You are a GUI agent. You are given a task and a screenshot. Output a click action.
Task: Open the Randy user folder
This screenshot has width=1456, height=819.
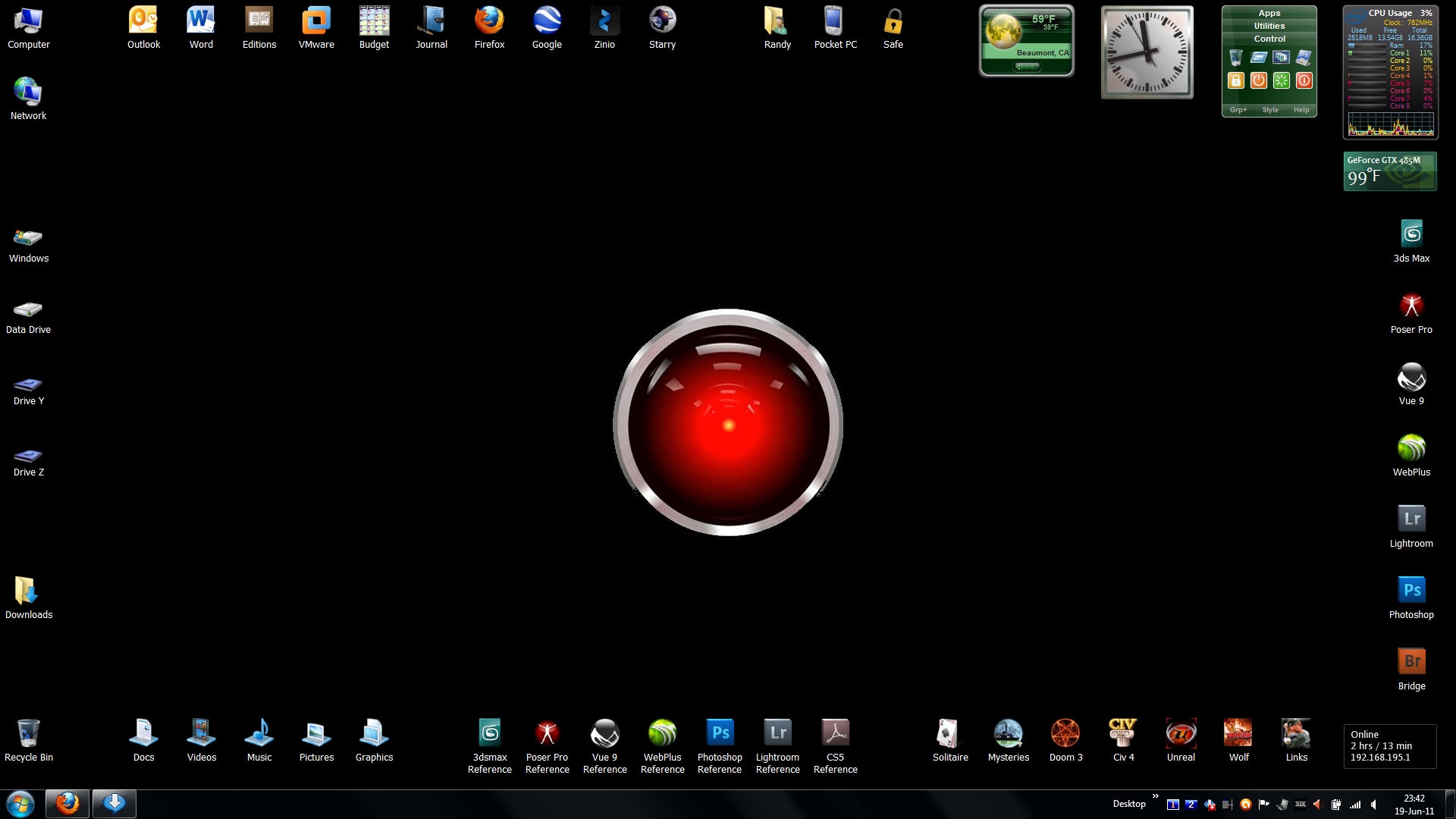(777, 28)
